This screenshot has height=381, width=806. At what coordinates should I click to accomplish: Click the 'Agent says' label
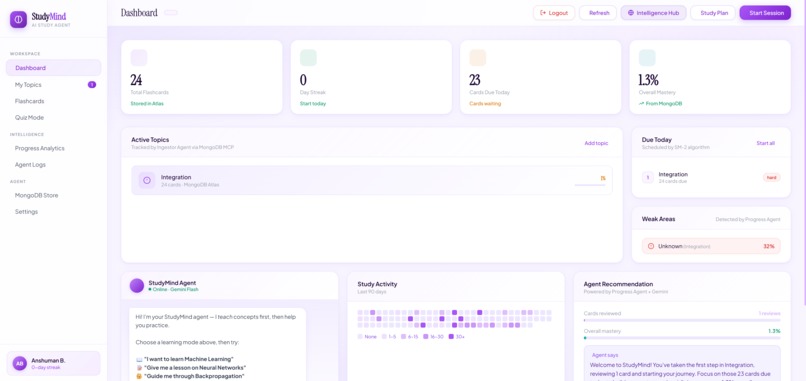pyautogui.click(x=605, y=355)
